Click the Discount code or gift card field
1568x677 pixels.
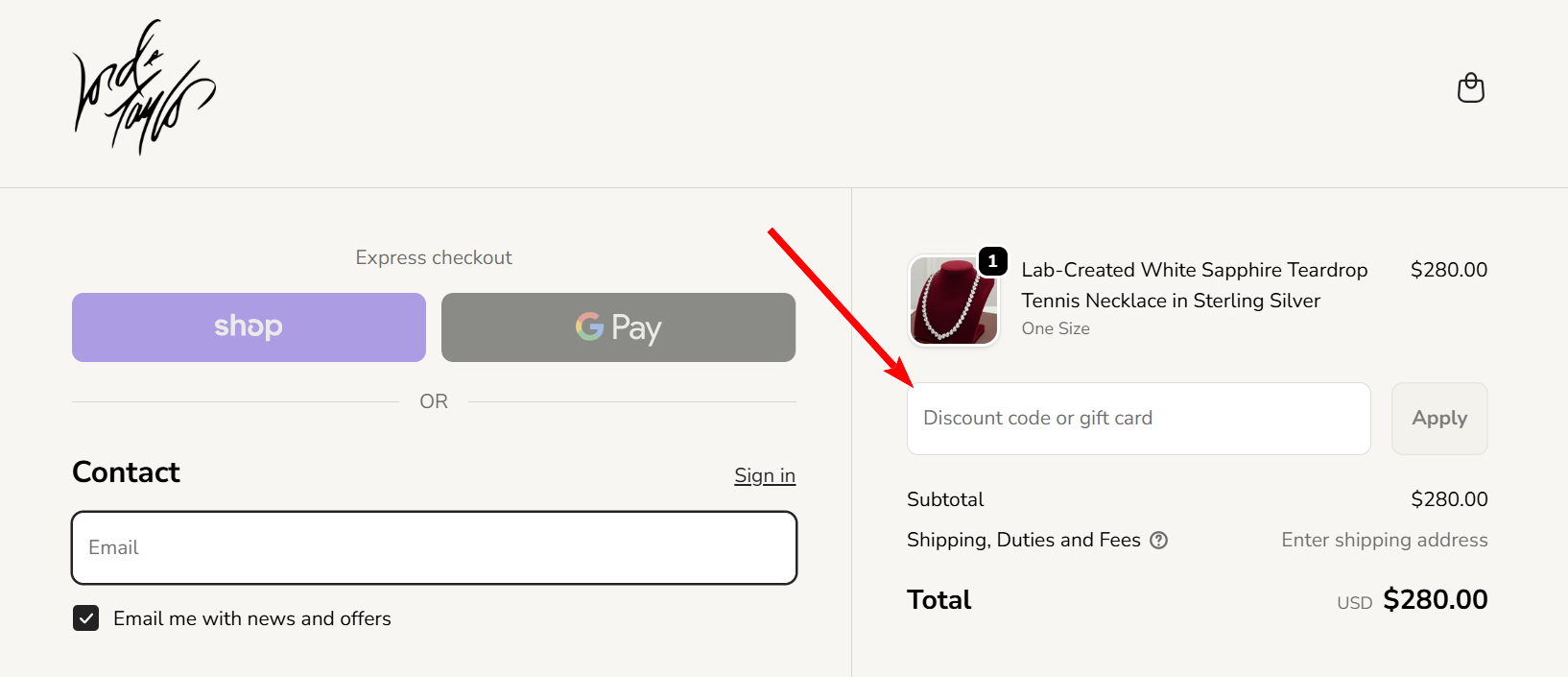1138,418
